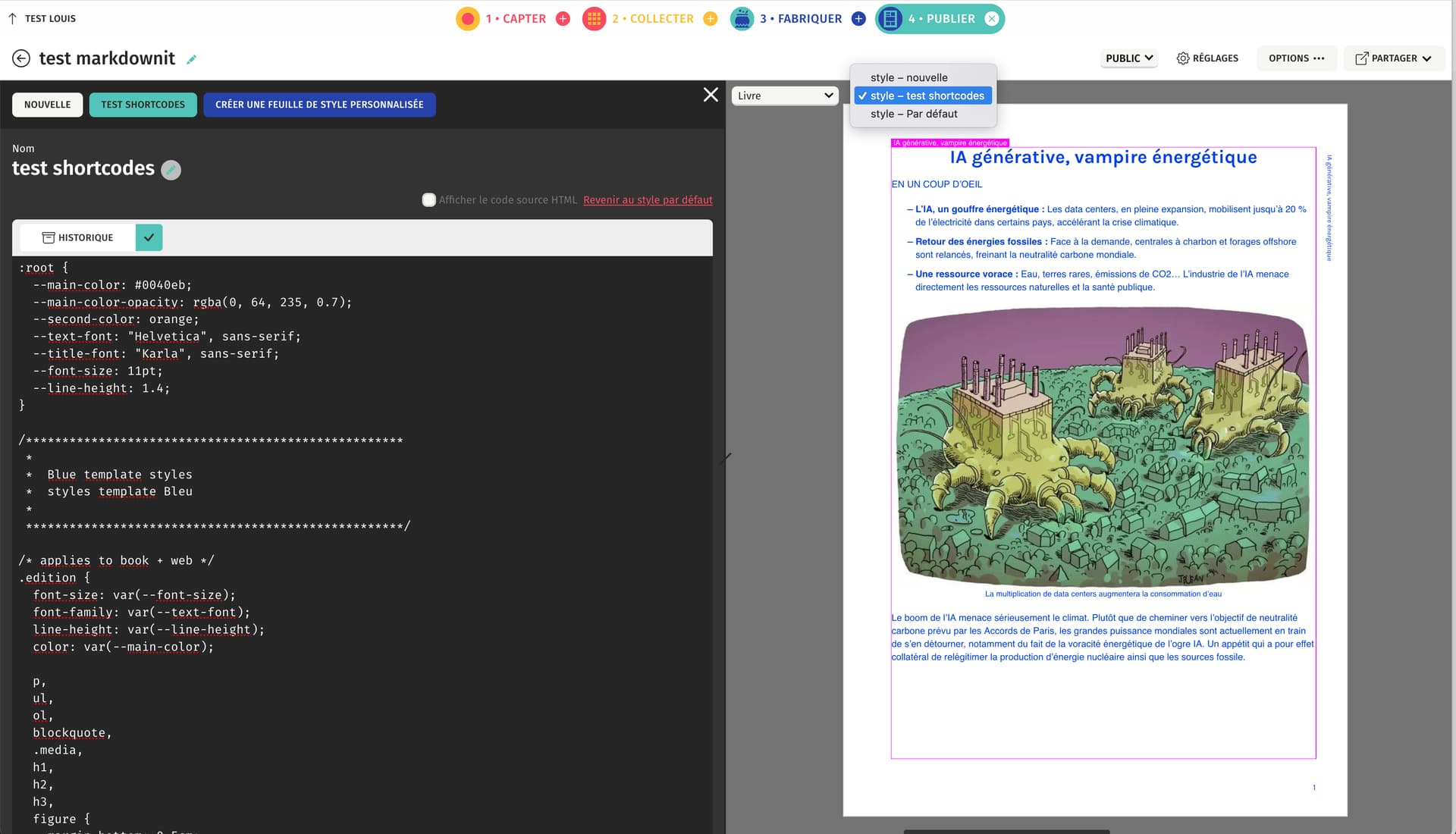This screenshot has width=1456, height=834.
Task: Select style – Par défaut option
Action: (x=923, y=114)
